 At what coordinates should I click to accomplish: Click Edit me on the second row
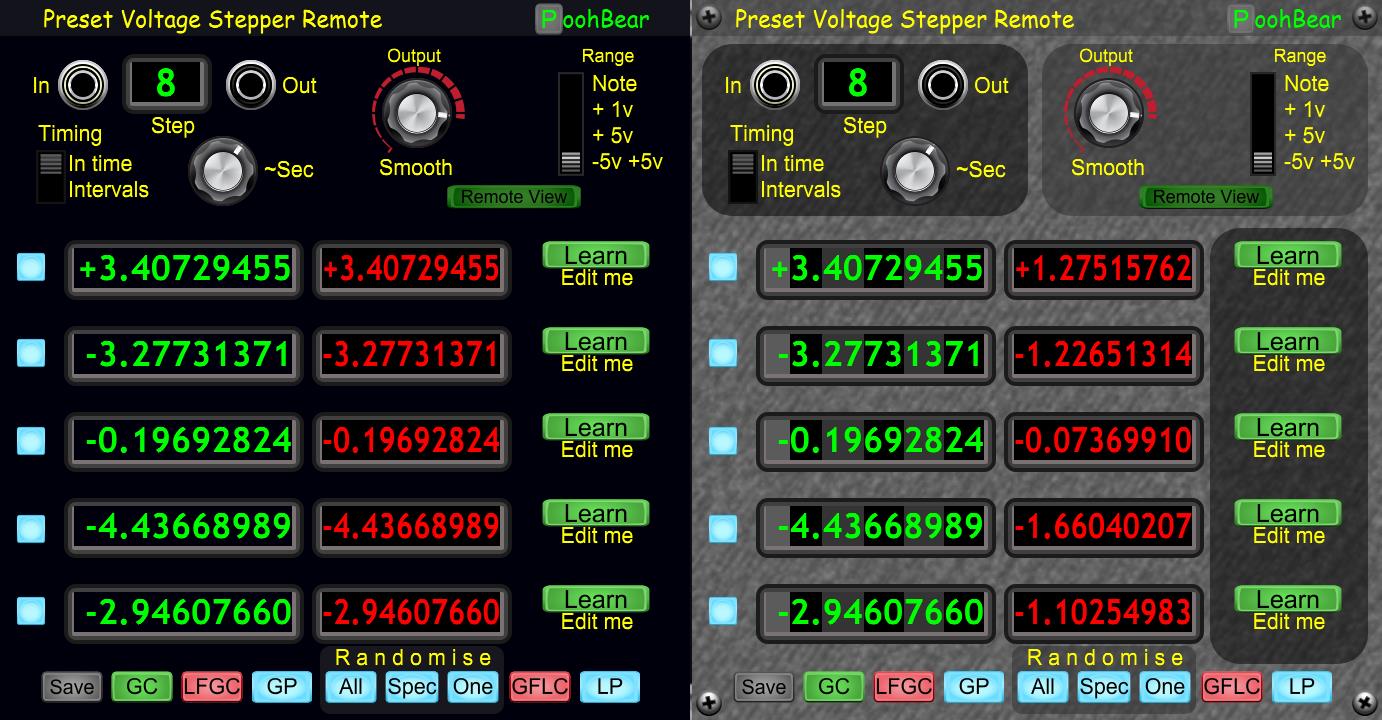pos(596,364)
